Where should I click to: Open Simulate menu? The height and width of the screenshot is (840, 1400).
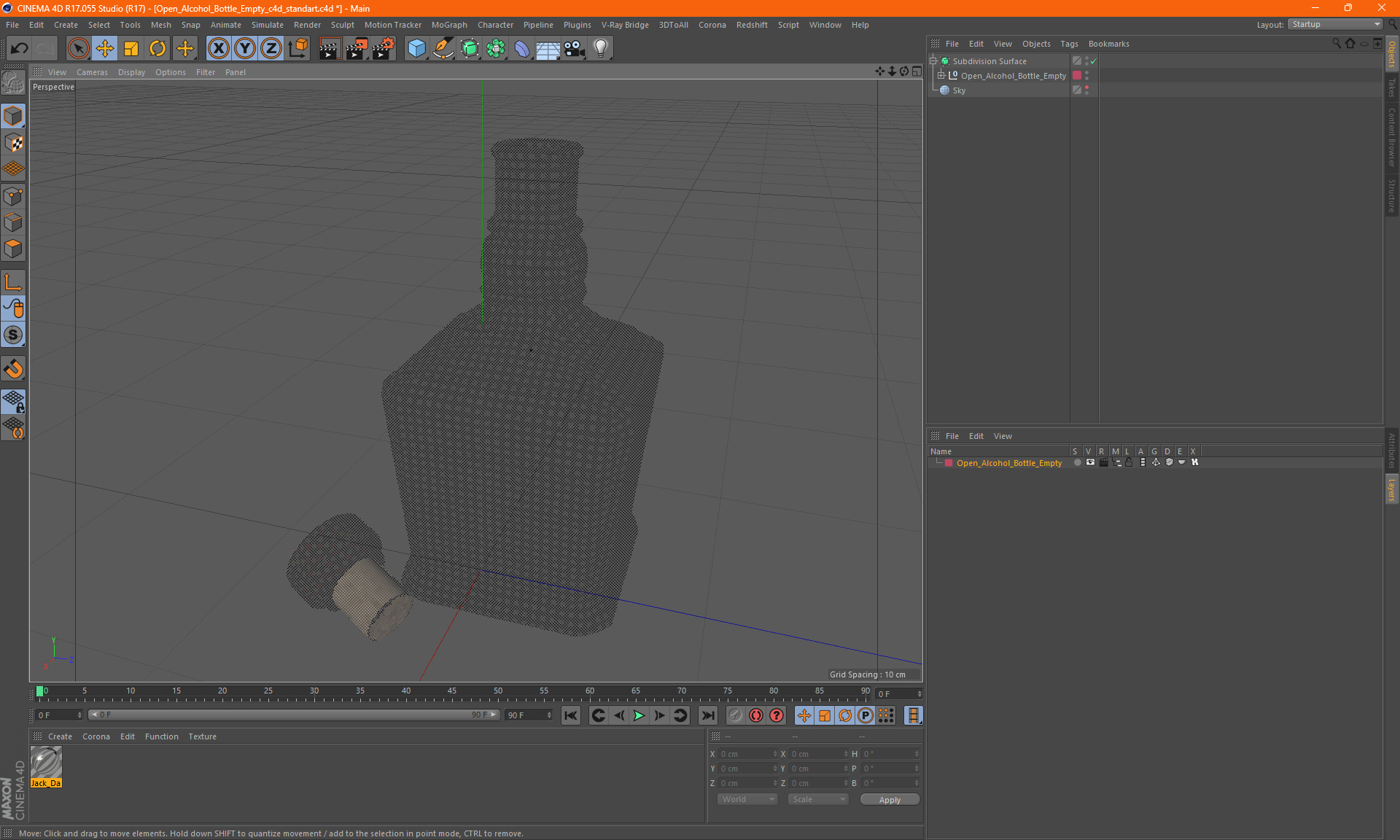click(x=268, y=25)
